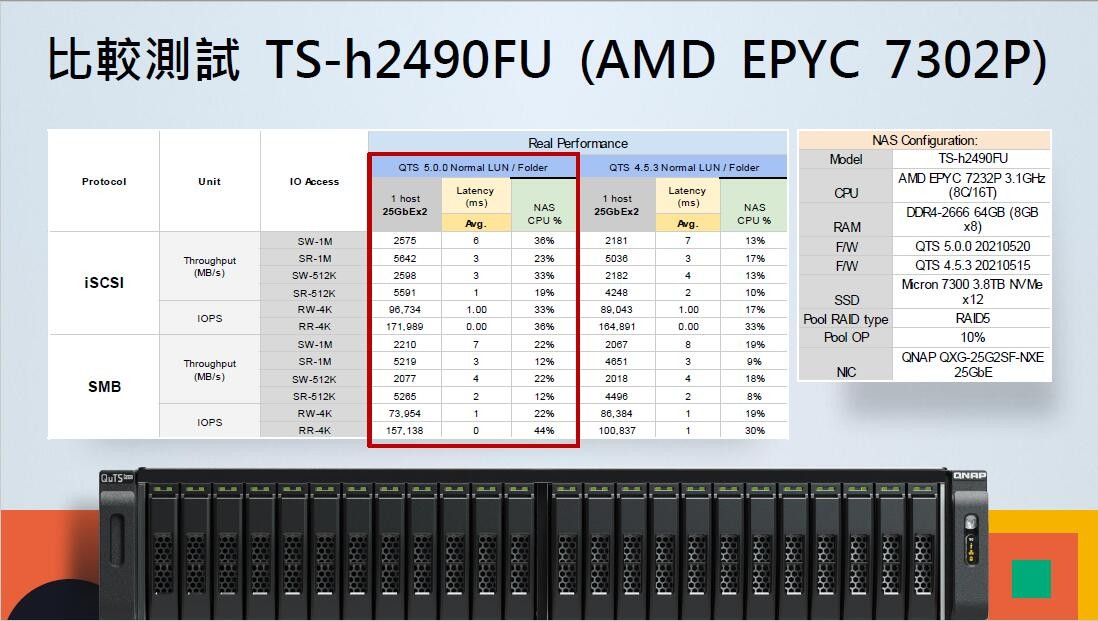Select the "IO Access" column header

pos(314,181)
